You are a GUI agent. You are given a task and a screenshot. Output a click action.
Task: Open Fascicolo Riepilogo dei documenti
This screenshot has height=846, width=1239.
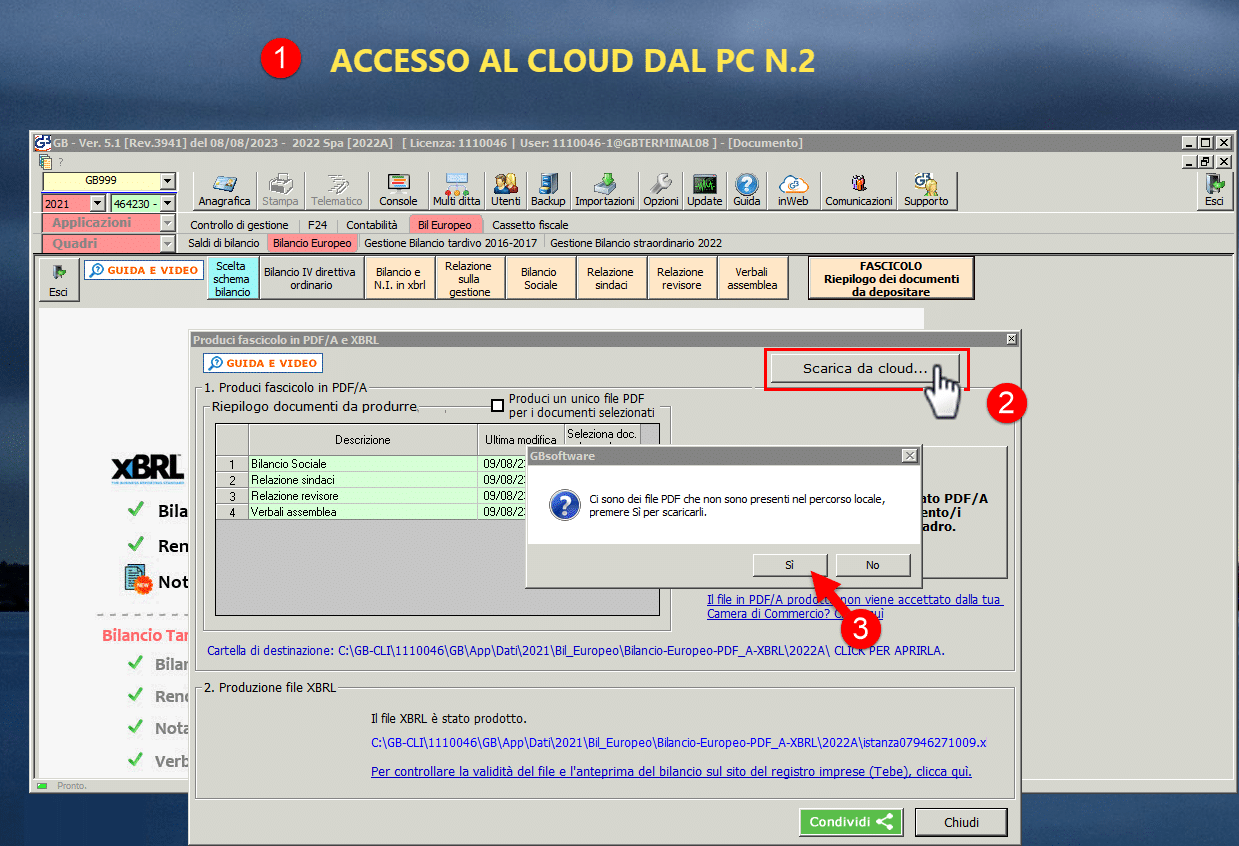pyautogui.click(x=891, y=279)
